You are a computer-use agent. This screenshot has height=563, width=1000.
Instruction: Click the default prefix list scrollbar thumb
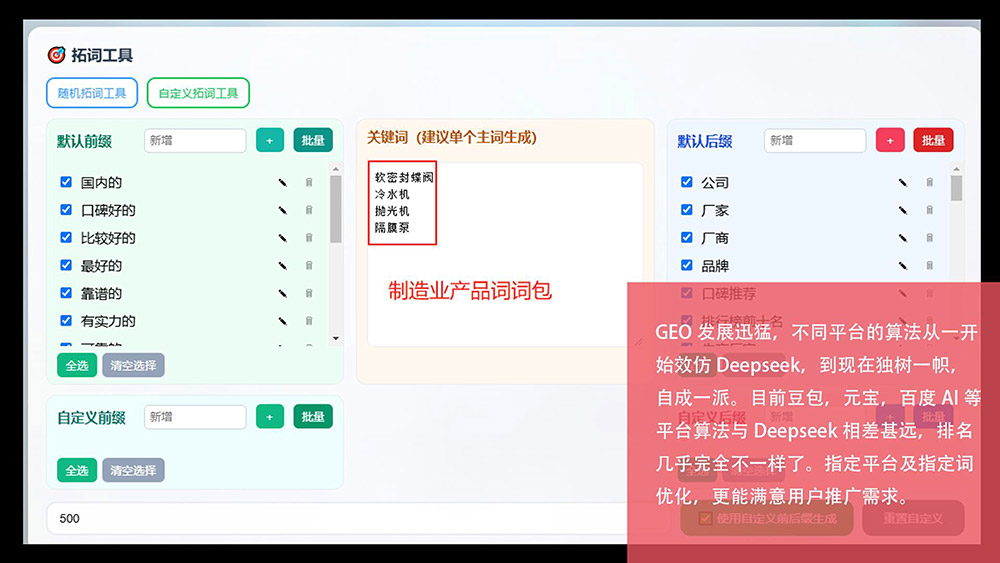point(336,209)
